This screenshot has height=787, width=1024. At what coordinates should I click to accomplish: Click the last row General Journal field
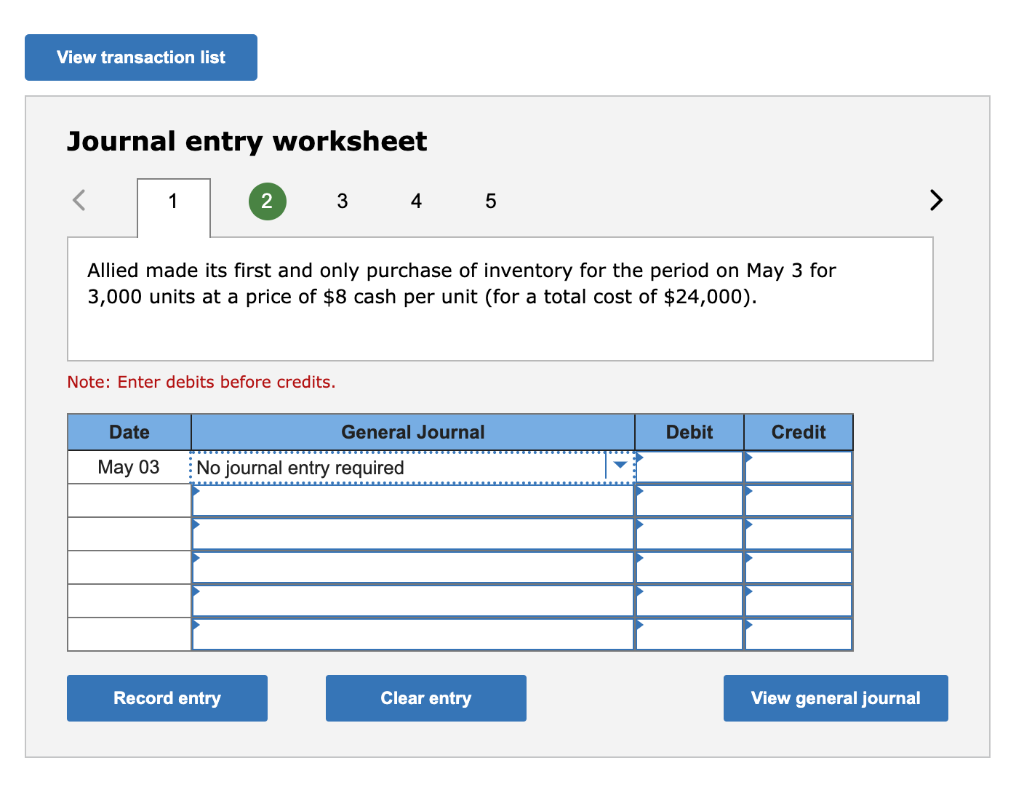pos(413,634)
